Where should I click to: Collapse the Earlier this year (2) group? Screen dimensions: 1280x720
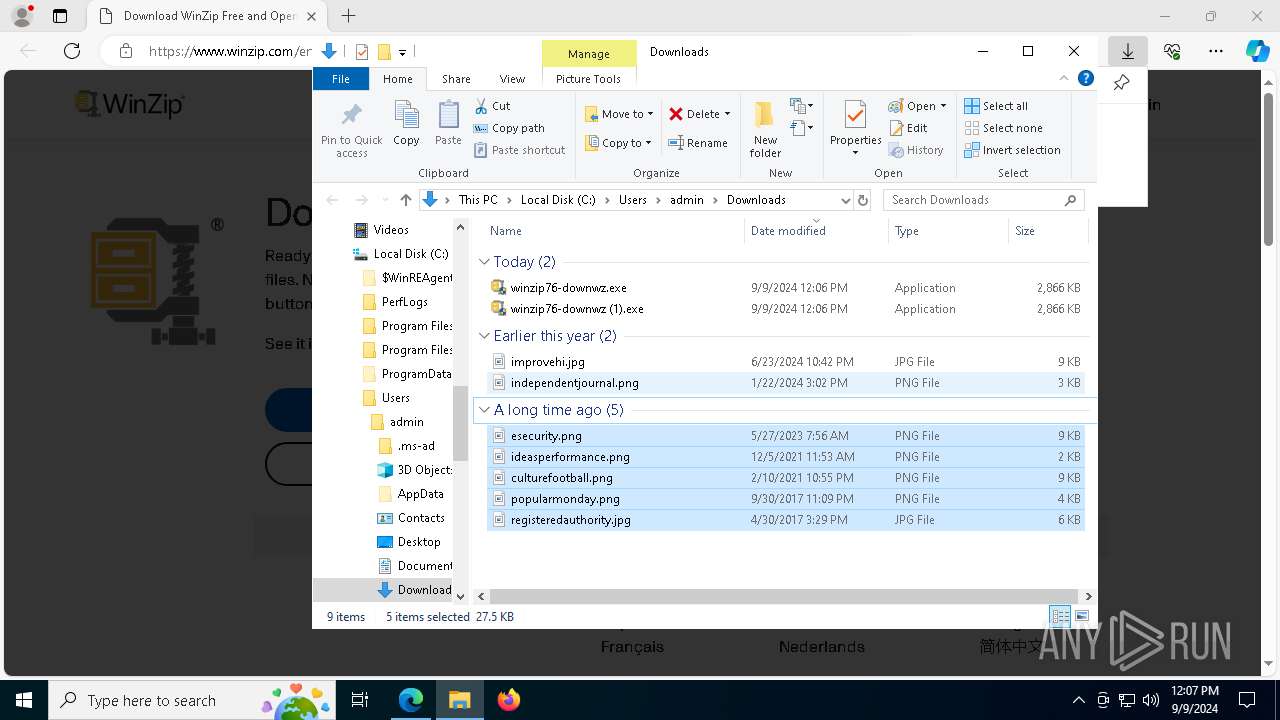point(485,336)
